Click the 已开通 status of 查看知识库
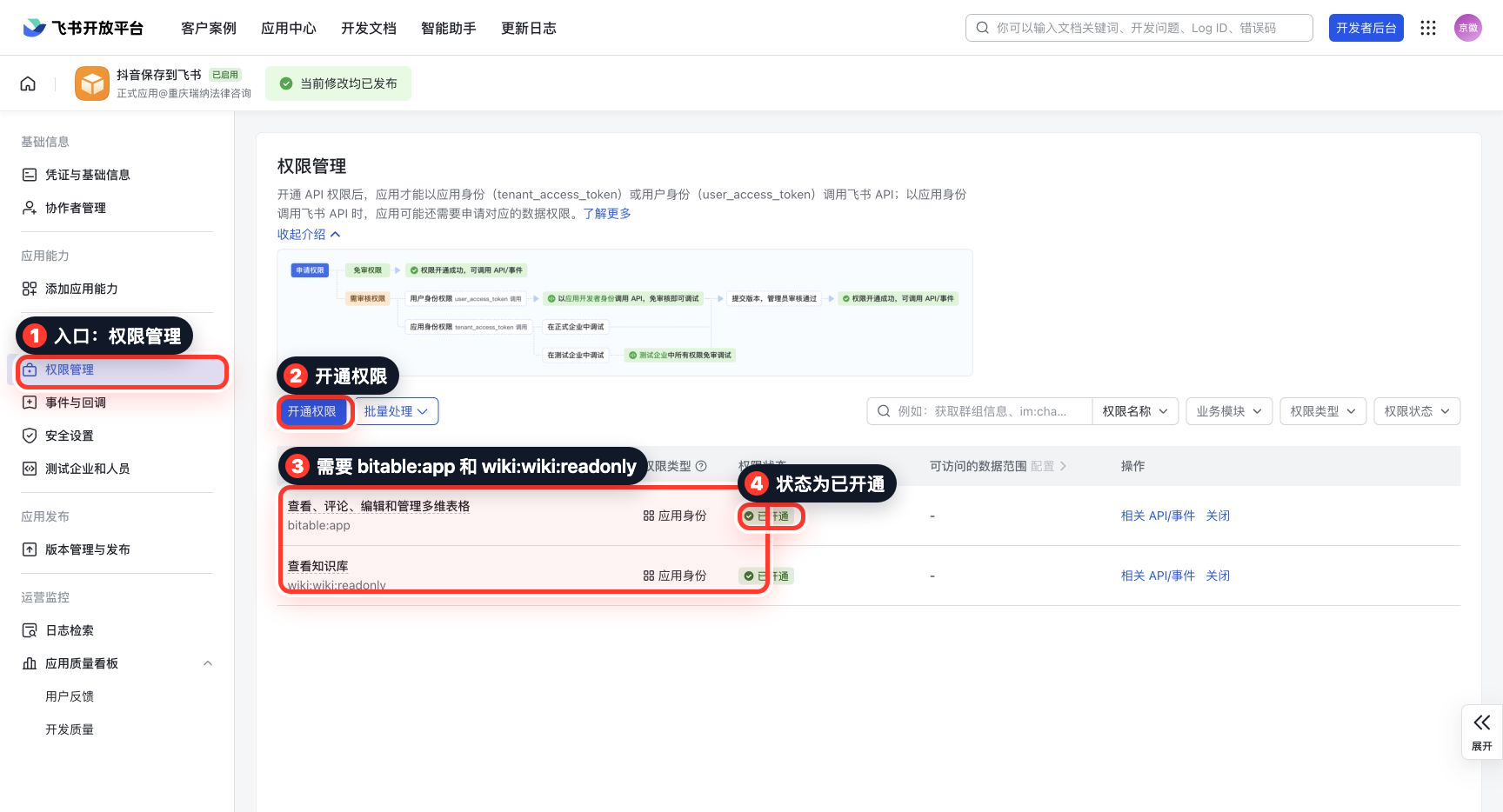Screen dimensions: 1503x812 [766, 576]
